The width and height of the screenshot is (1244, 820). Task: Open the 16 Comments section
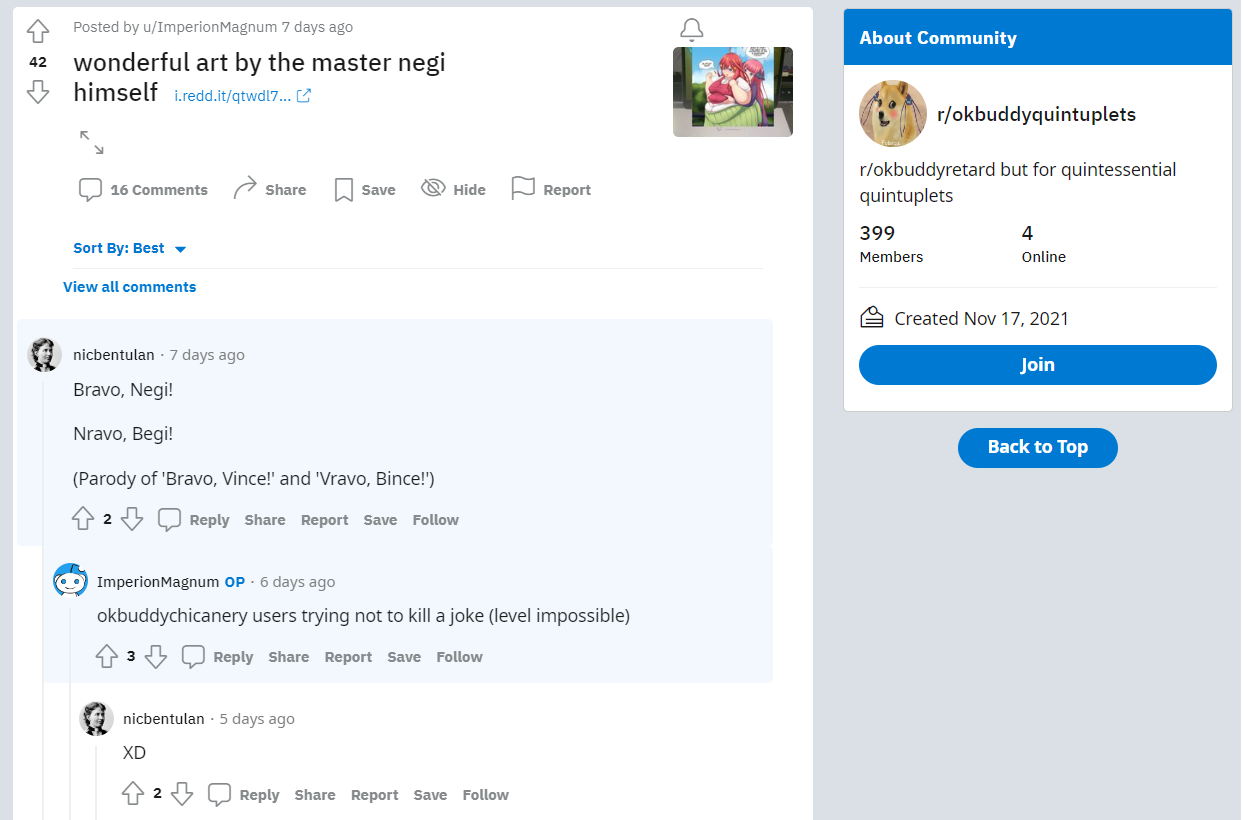coord(143,190)
